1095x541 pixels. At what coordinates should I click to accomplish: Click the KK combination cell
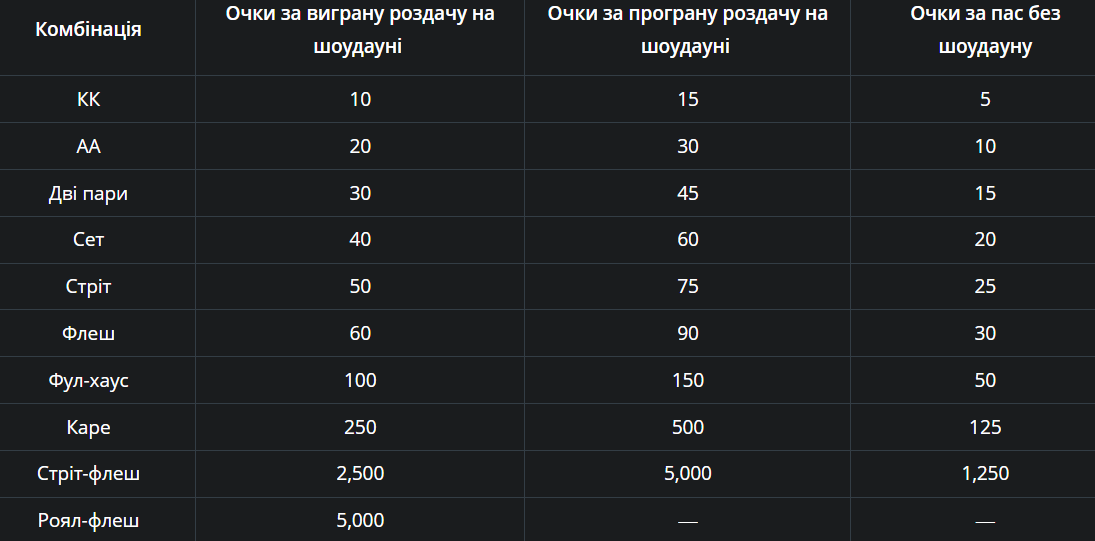point(88,99)
